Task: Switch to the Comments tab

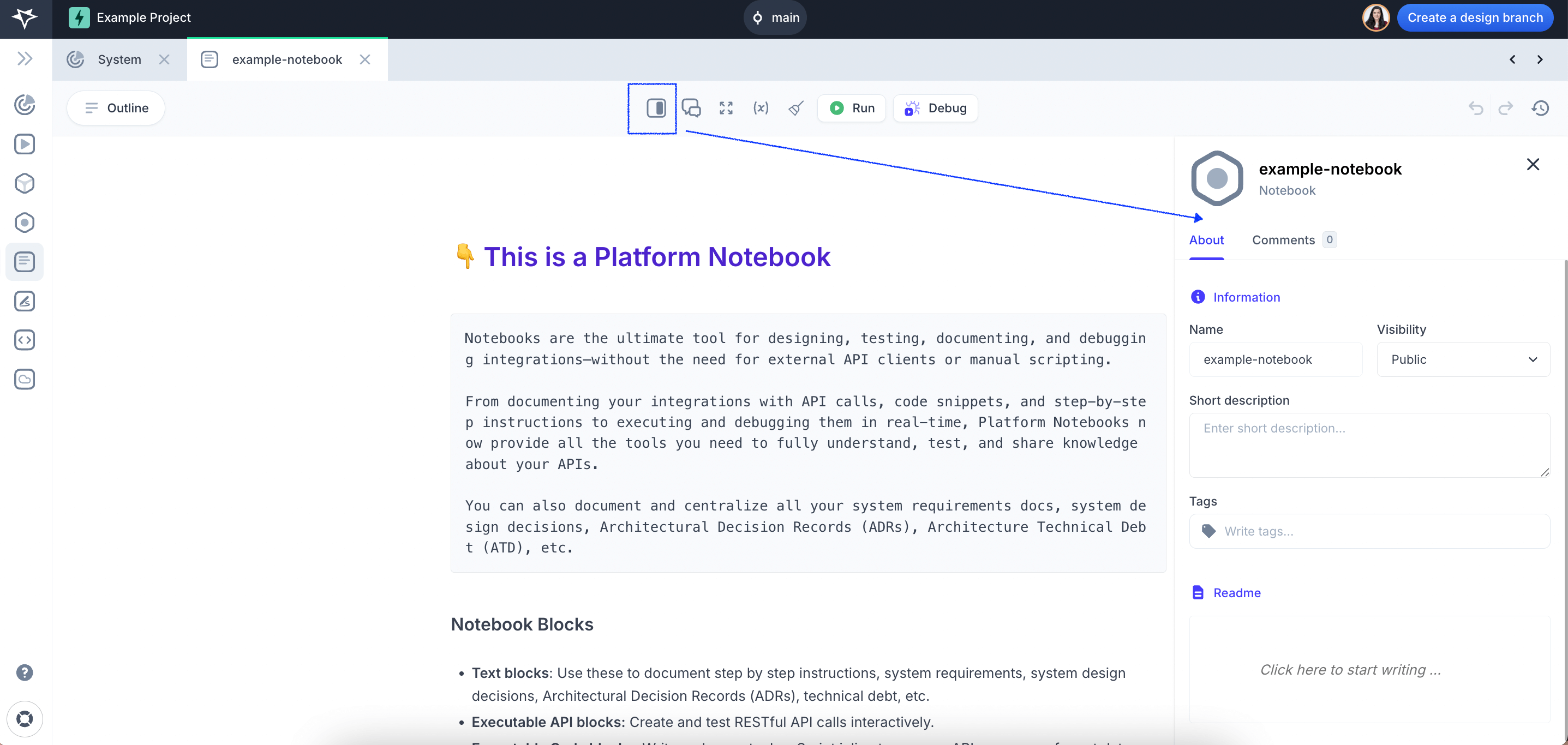Action: 1294,240
